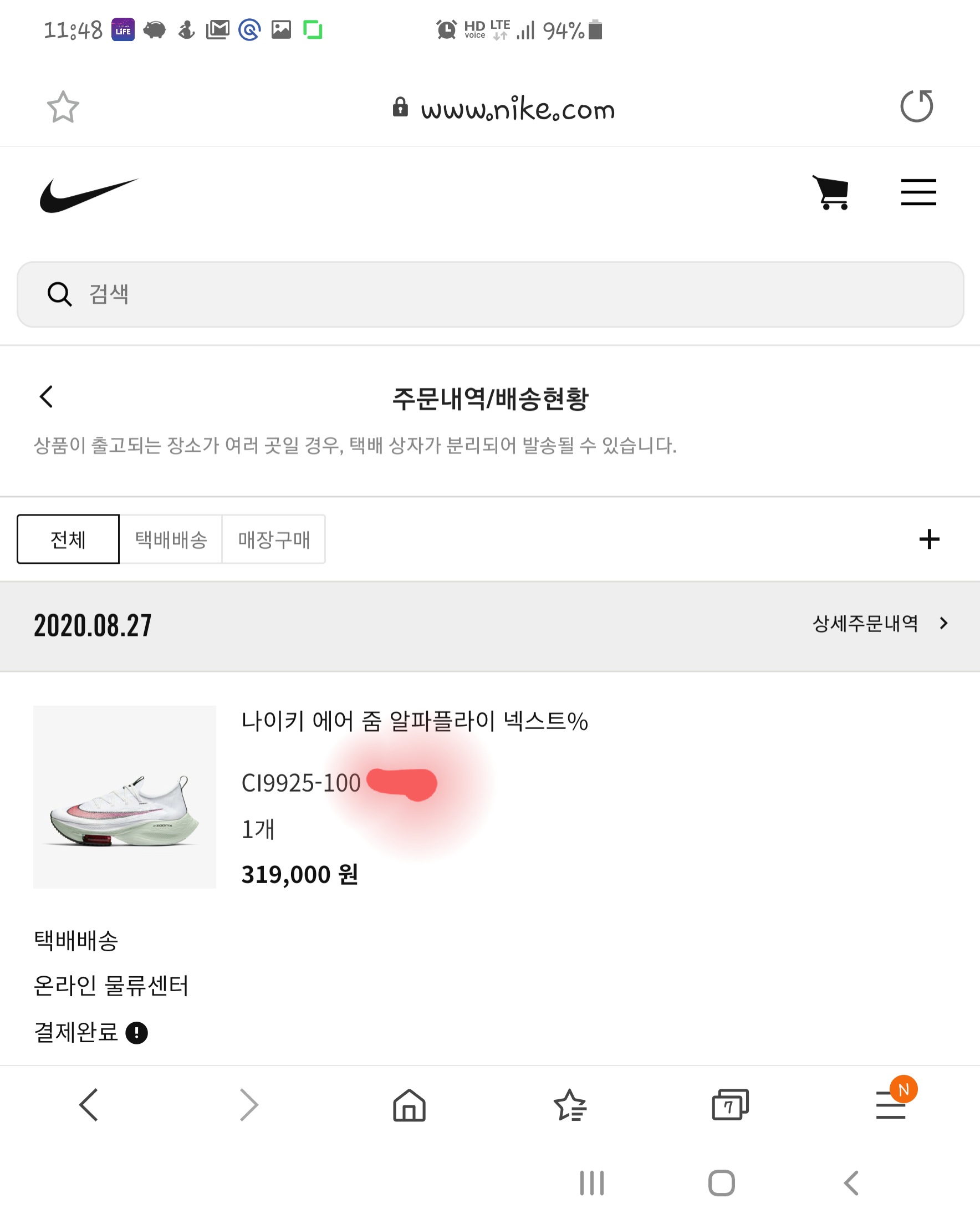Switch to the 택배배송 tab

point(171,539)
